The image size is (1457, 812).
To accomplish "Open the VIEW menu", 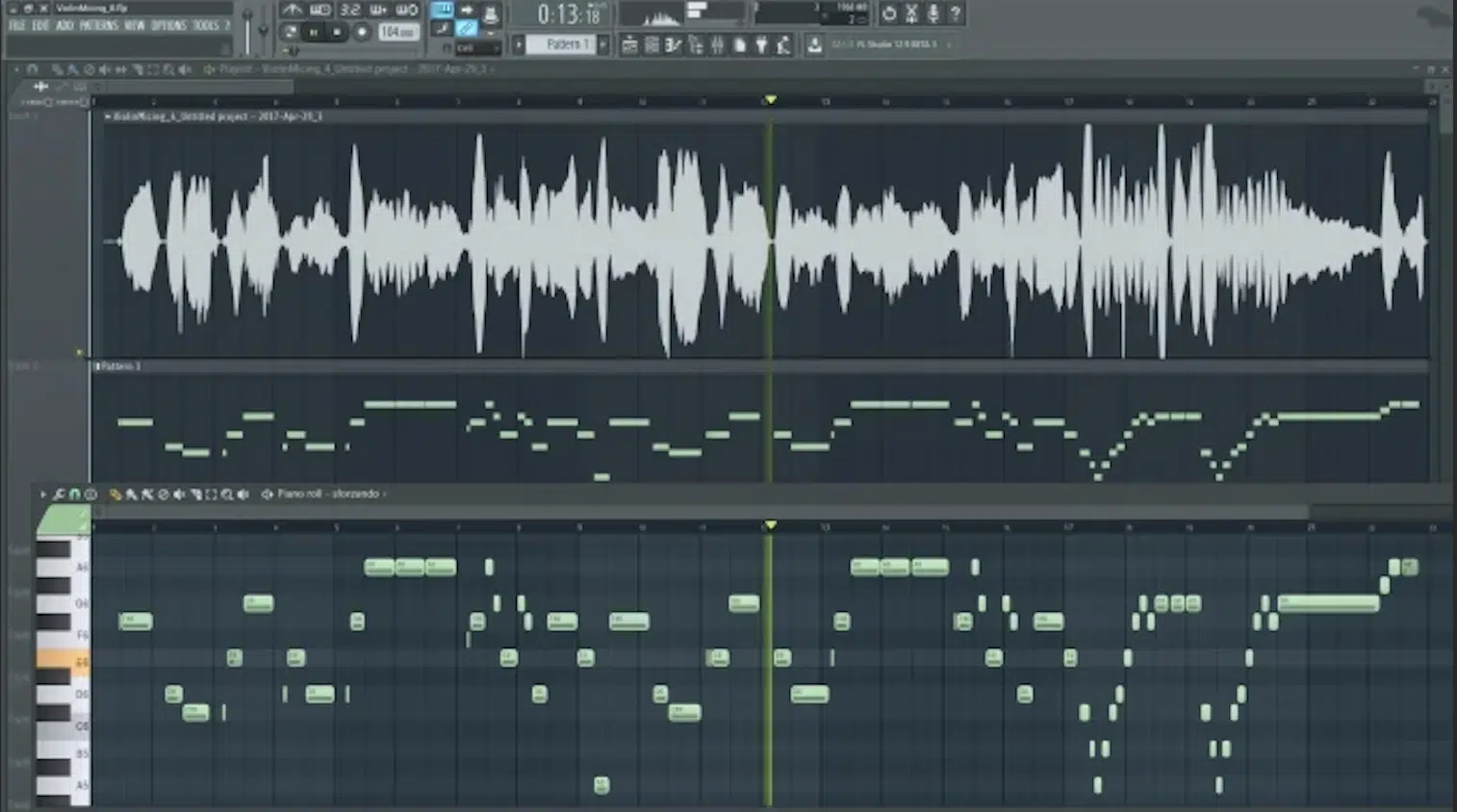I will (x=135, y=25).
